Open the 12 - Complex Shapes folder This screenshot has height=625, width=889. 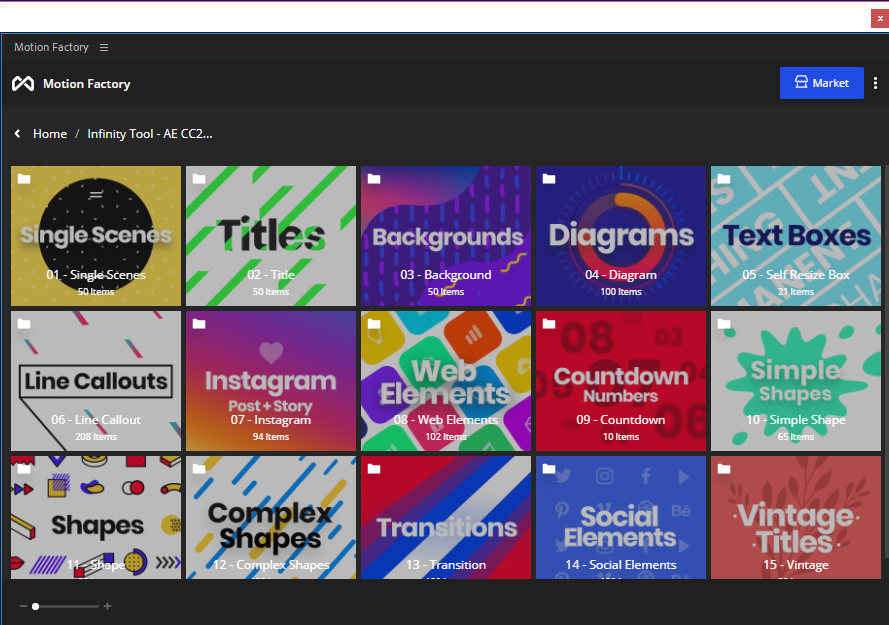271,517
